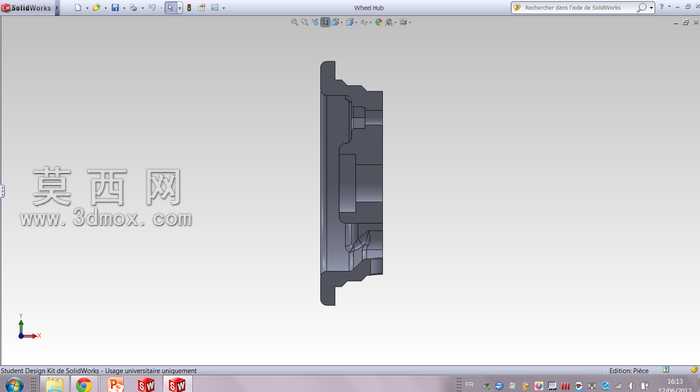Expand the left panel handle
The width and height of the screenshot is (700, 392).
pyautogui.click(x=2, y=192)
